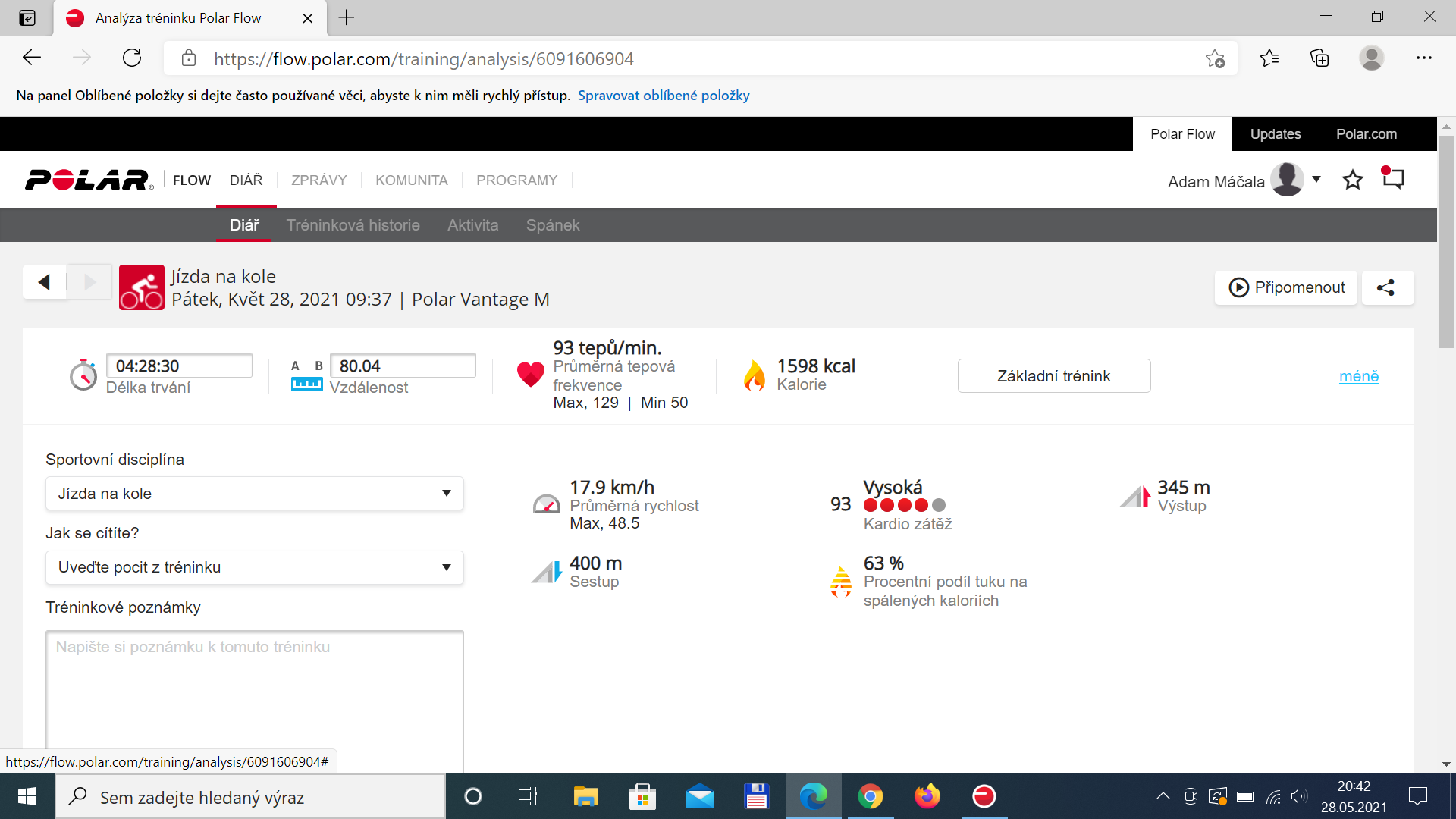Click the next training right arrow

click(x=89, y=282)
